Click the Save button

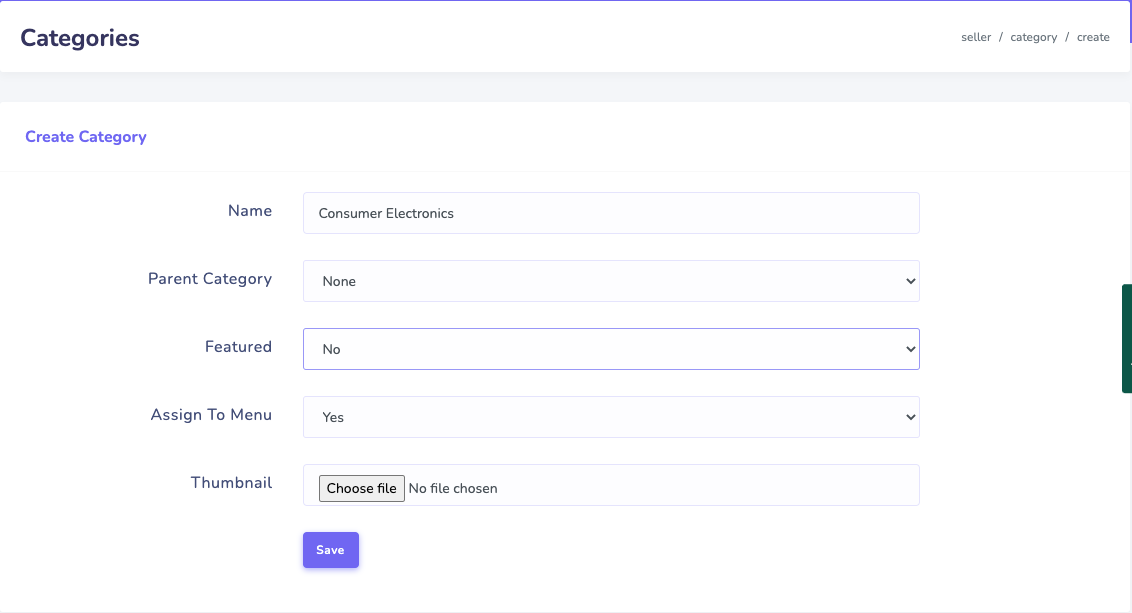(x=330, y=550)
